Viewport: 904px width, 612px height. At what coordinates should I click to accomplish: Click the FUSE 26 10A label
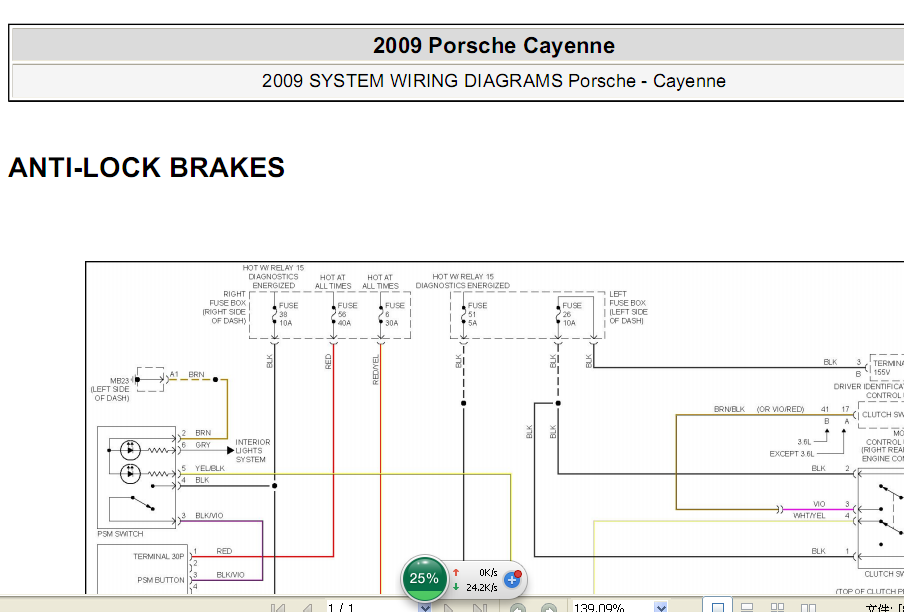click(572, 314)
